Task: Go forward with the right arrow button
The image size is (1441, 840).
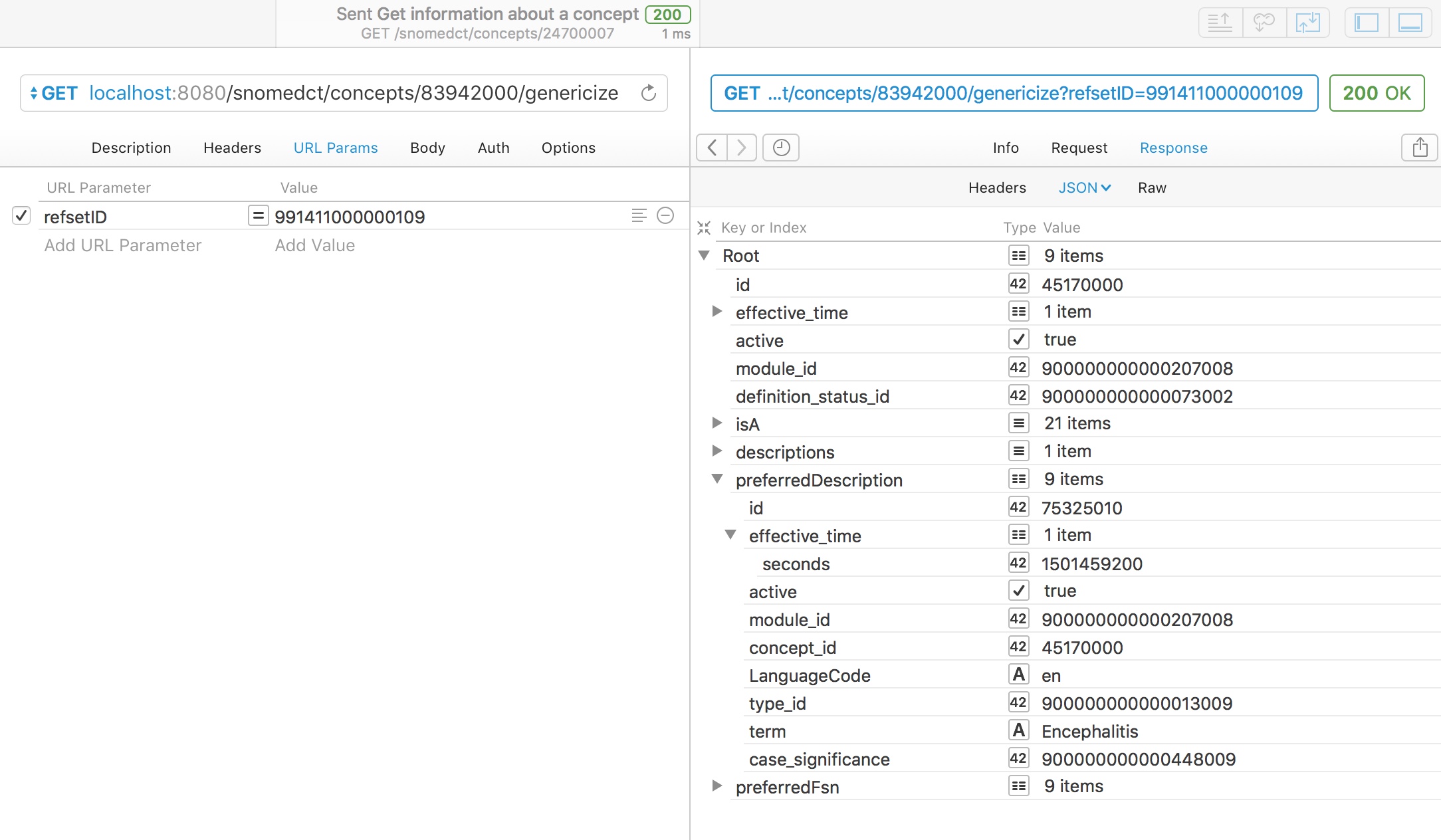Action: point(742,148)
